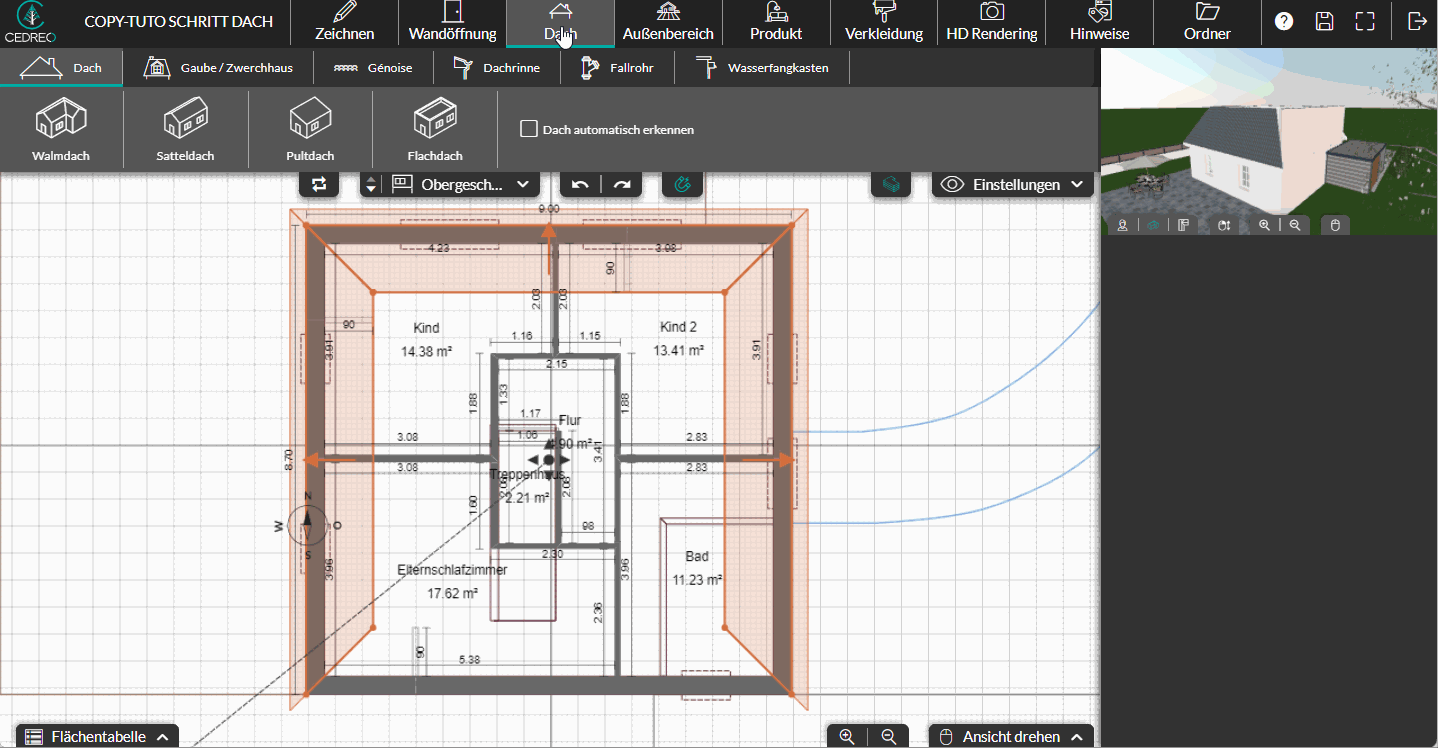This screenshot has width=1438, height=748.
Task: Pick the Flachdach flat roof
Action: tap(435, 130)
